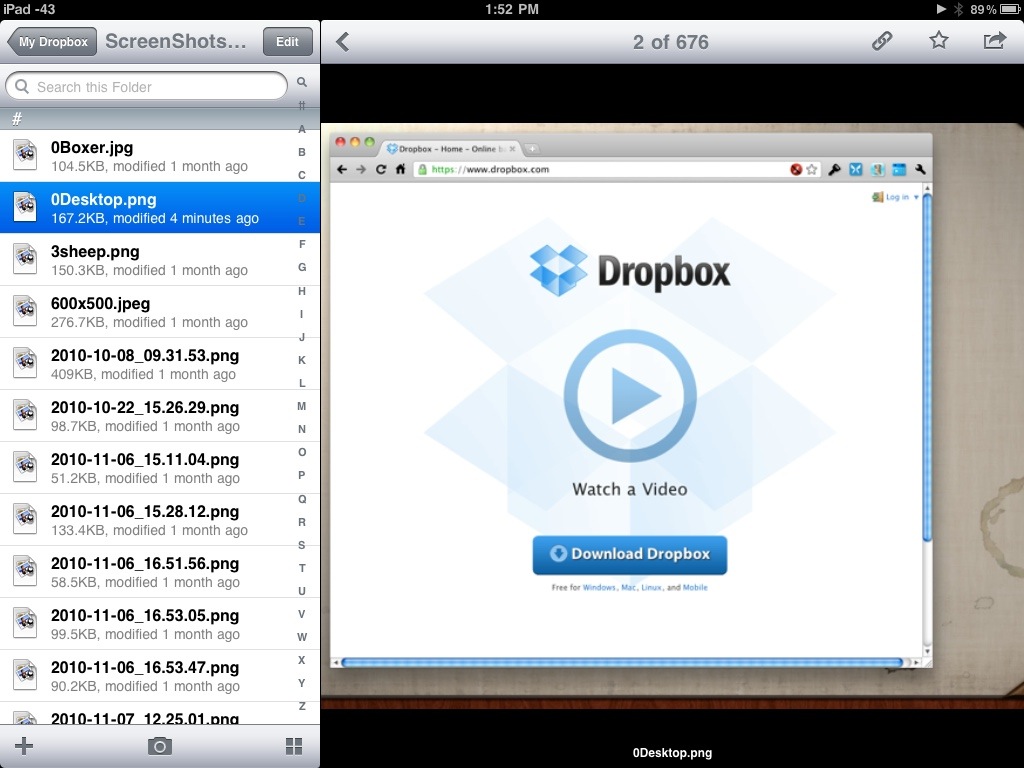The width and height of the screenshot is (1024, 768).
Task: Tap the Windows link under Download Dropbox
Action: [x=599, y=587]
